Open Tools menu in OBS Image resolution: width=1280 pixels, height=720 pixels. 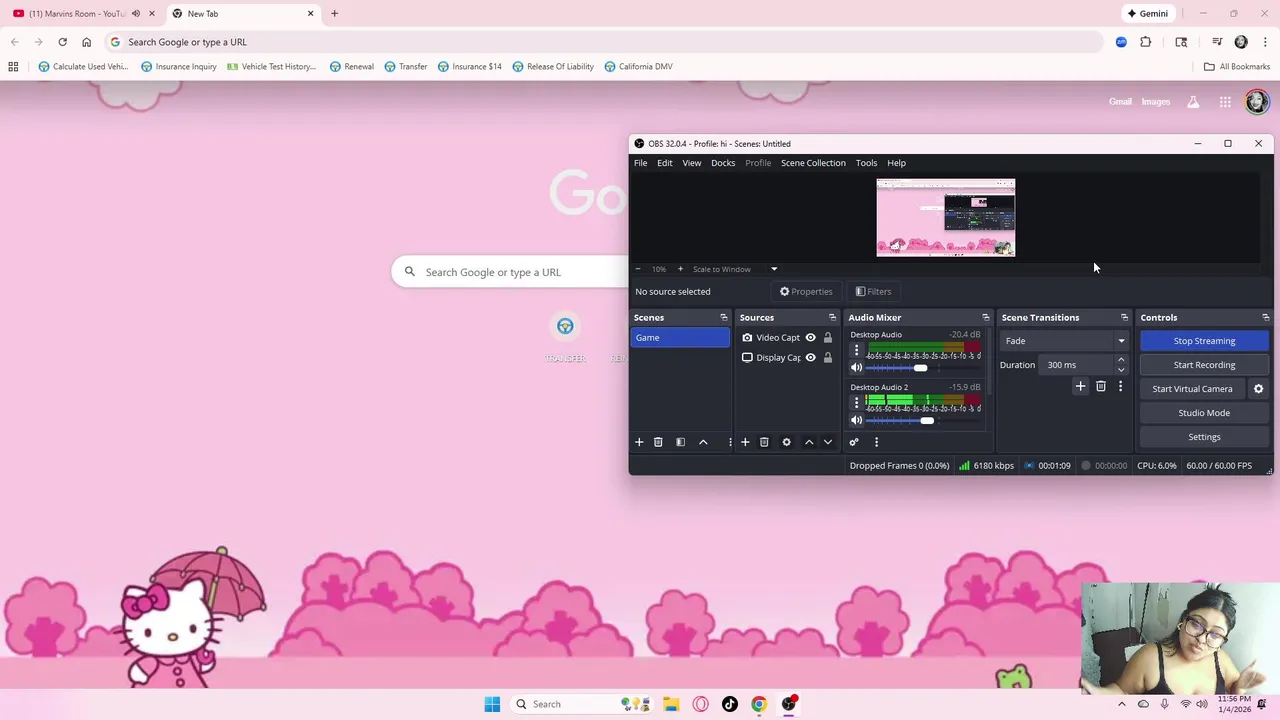pos(866,163)
